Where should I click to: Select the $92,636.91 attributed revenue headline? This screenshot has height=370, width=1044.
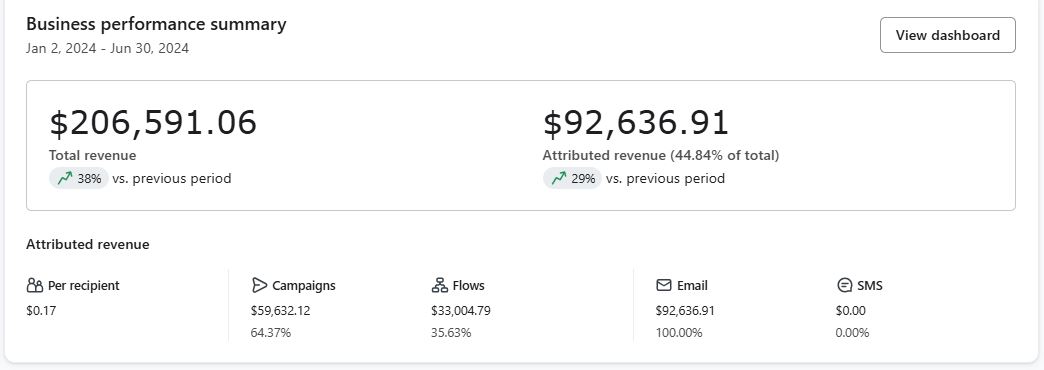click(636, 123)
